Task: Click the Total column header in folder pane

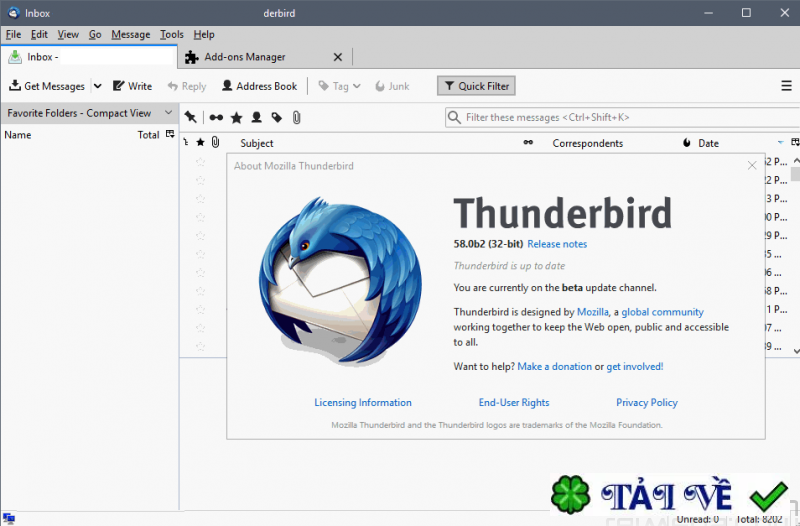Action: (x=148, y=135)
